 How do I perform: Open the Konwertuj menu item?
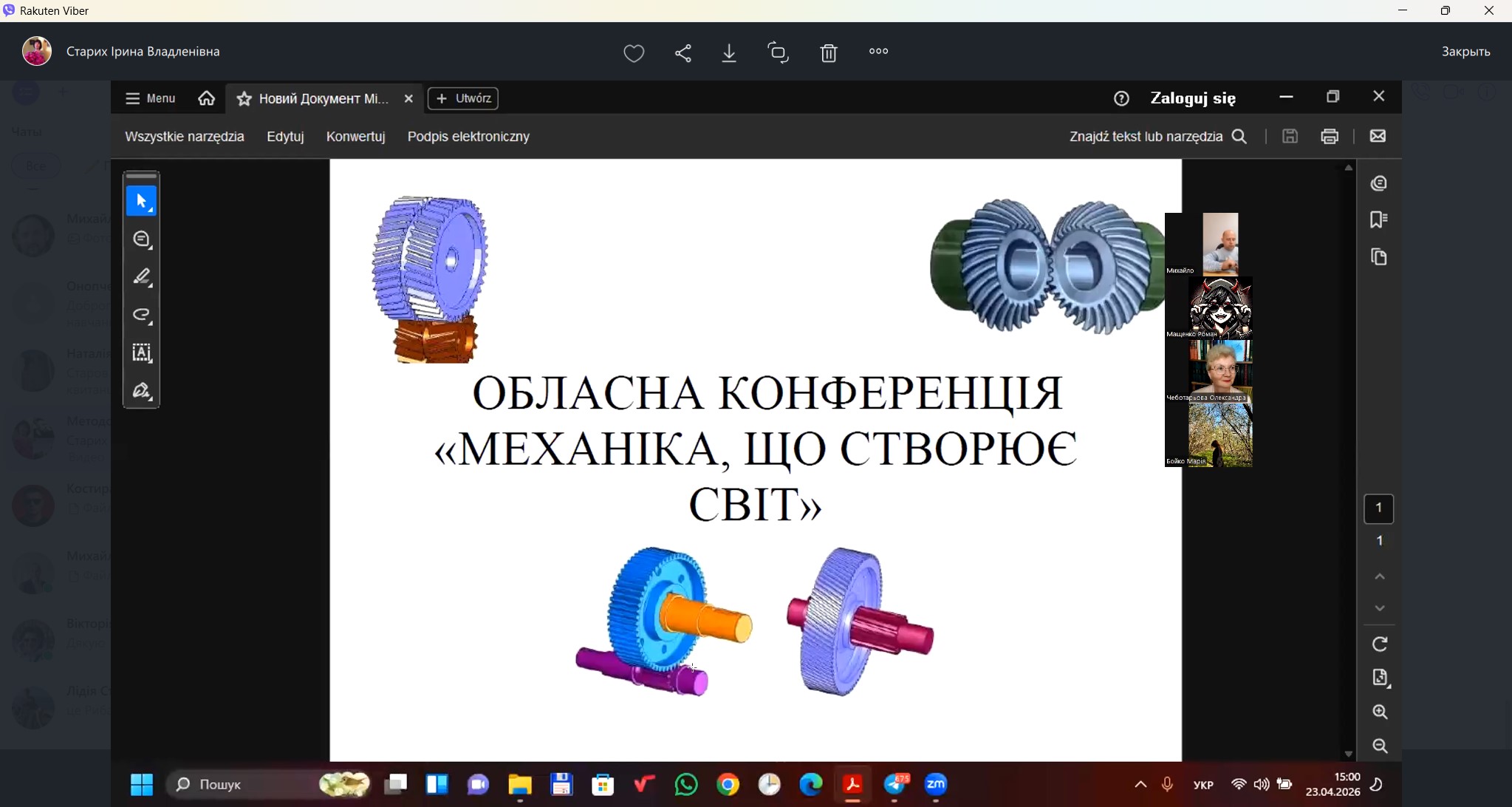point(355,137)
